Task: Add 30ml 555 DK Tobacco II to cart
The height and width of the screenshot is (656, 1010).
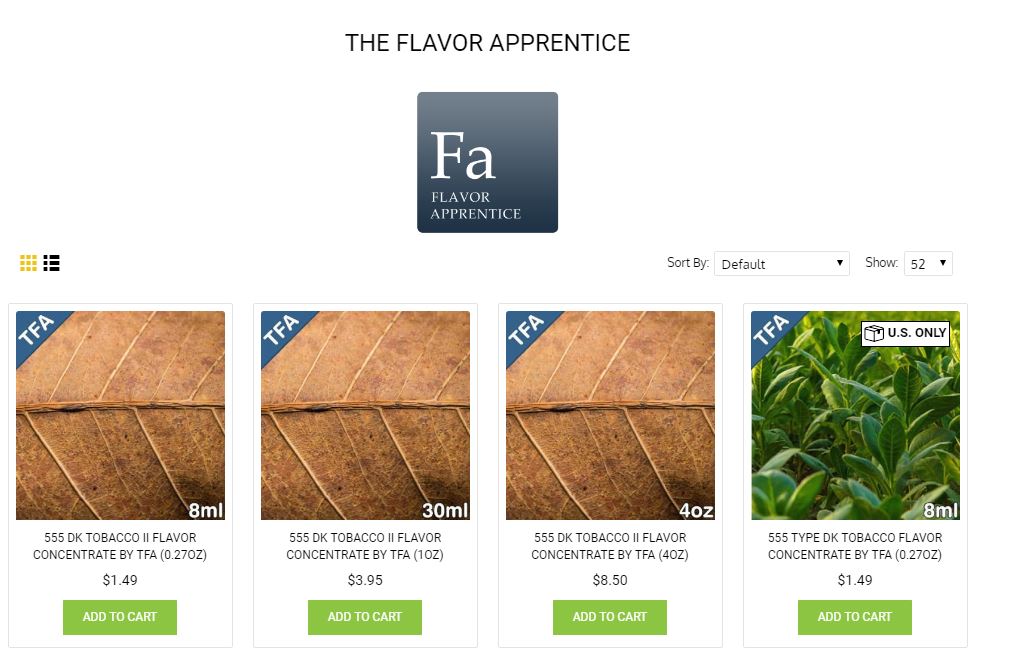Action: coord(365,617)
